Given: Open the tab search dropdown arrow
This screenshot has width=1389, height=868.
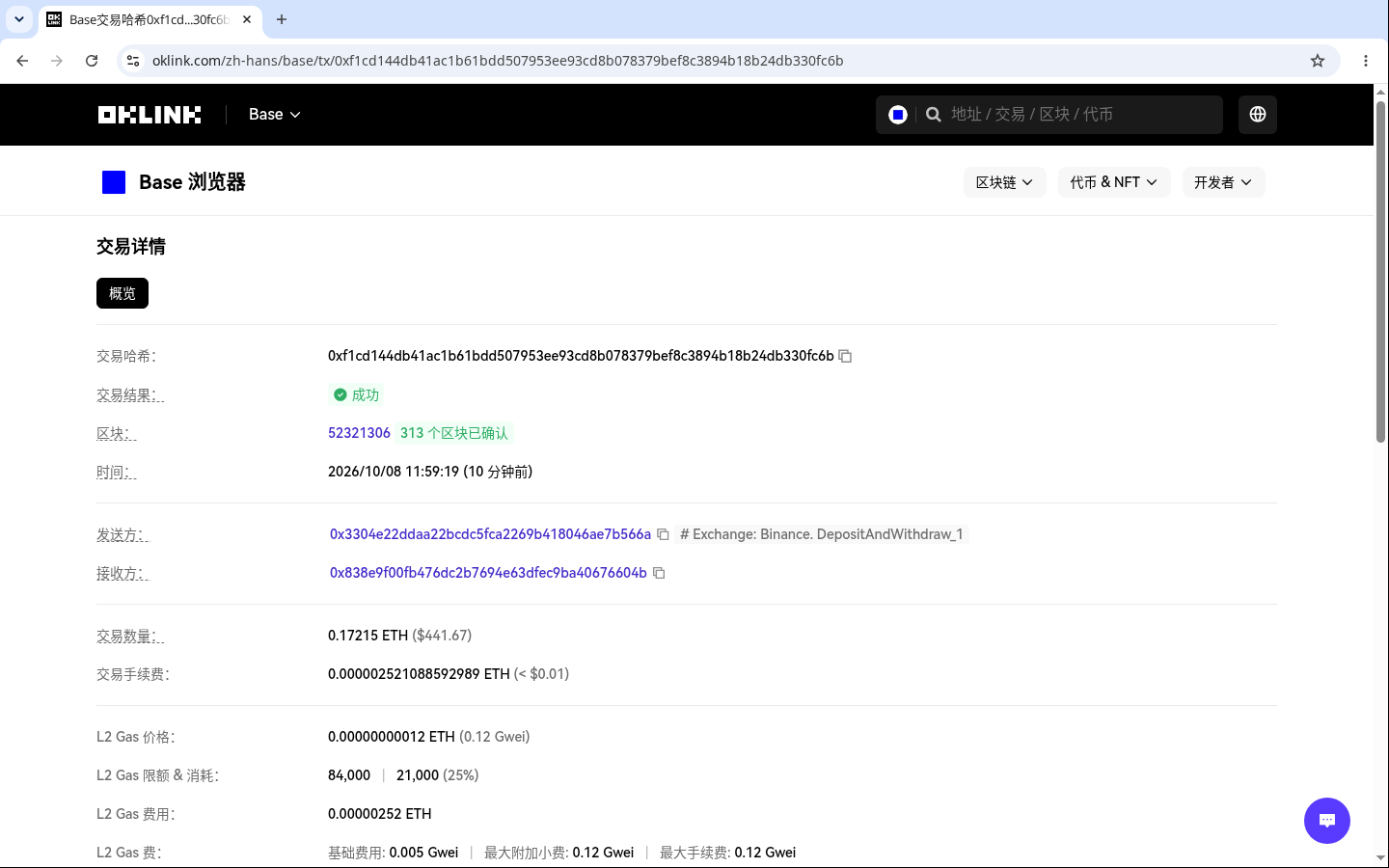Looking at the screenshot, I should click(x=19, y=19).
